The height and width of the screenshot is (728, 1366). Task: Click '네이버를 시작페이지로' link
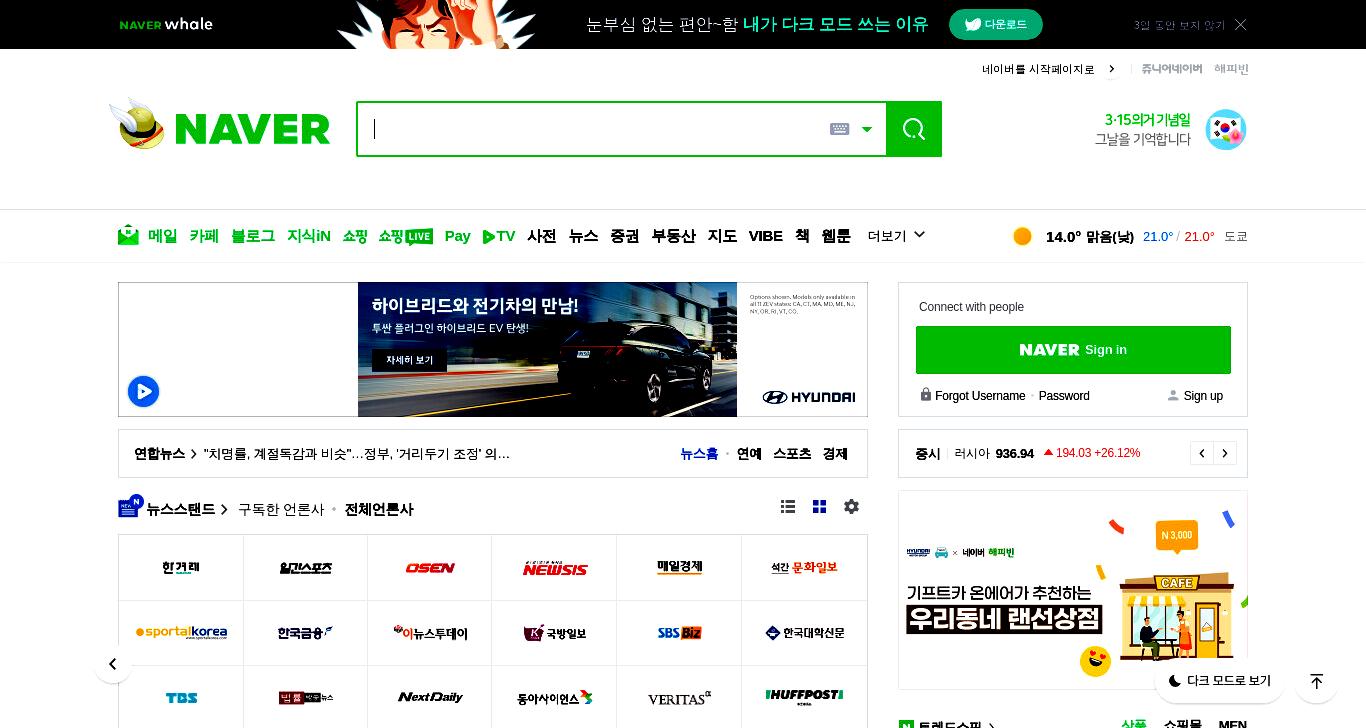1038,69
